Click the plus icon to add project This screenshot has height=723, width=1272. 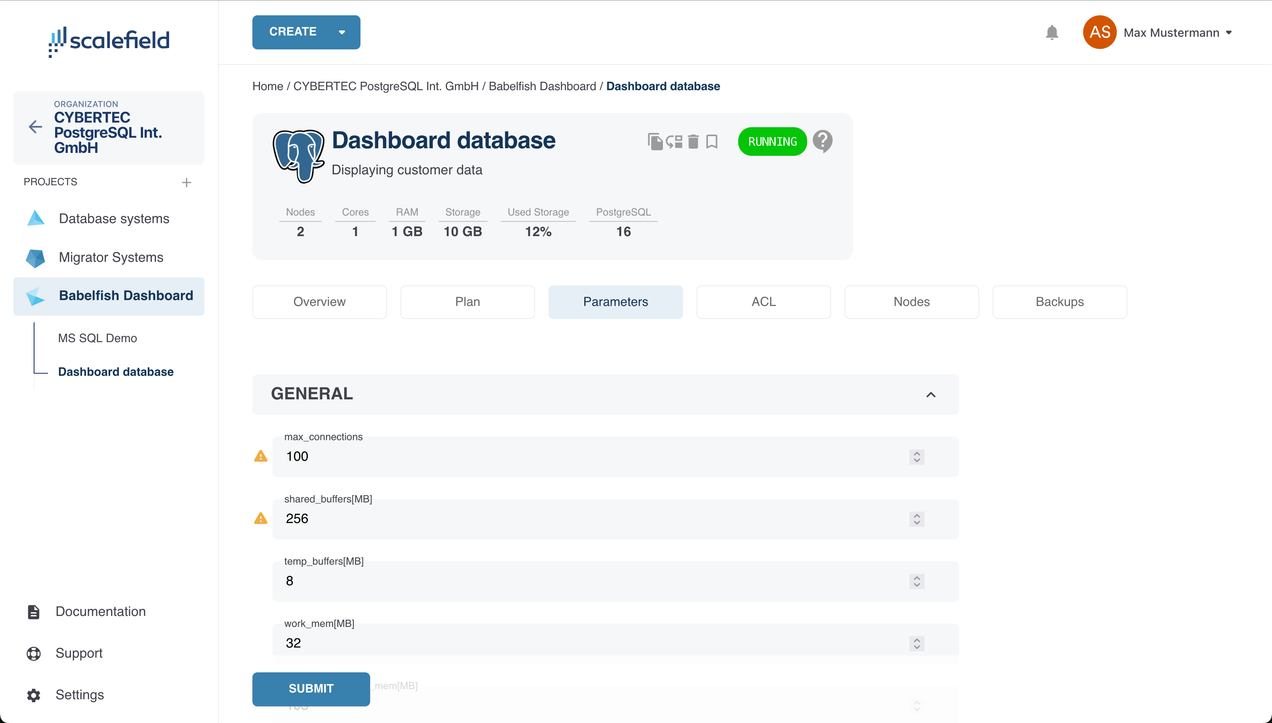tap(186, 183)
